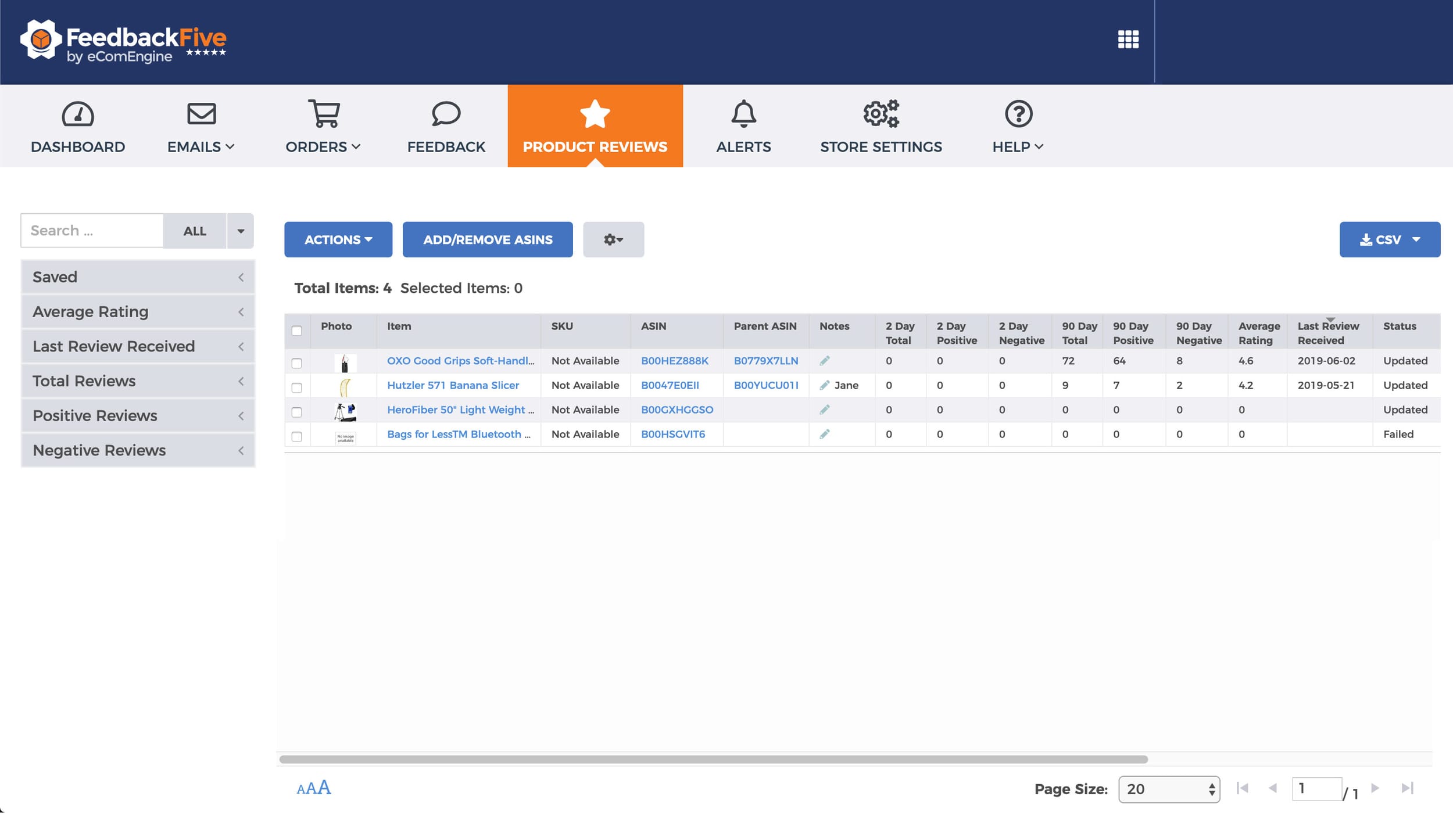The width and height of the screenshot is (1453, 840).
Task: Click the Search input field
Action: (92, 231)
